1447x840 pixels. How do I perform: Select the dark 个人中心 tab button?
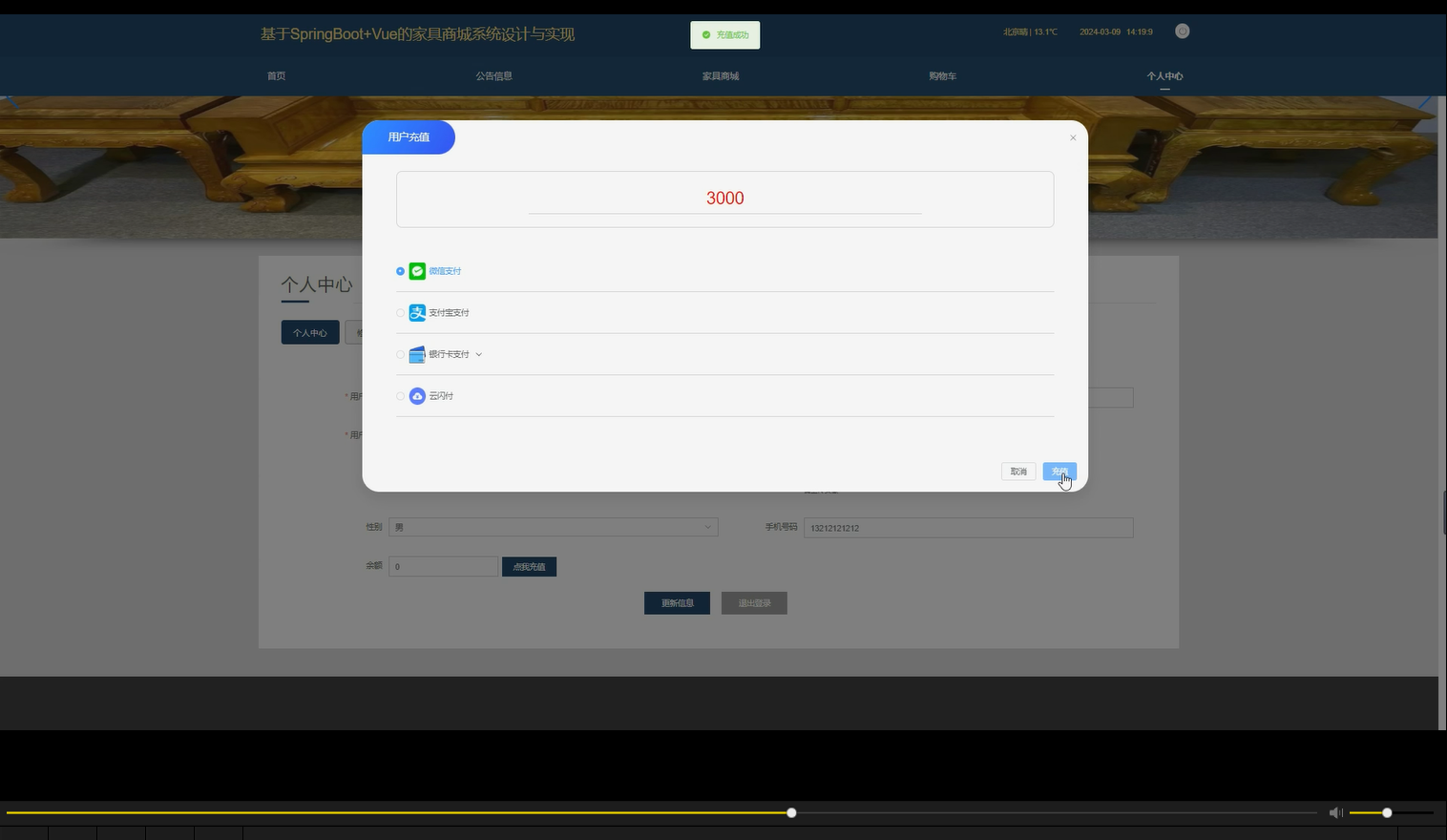pyautogui.click(x=310, y=332)
